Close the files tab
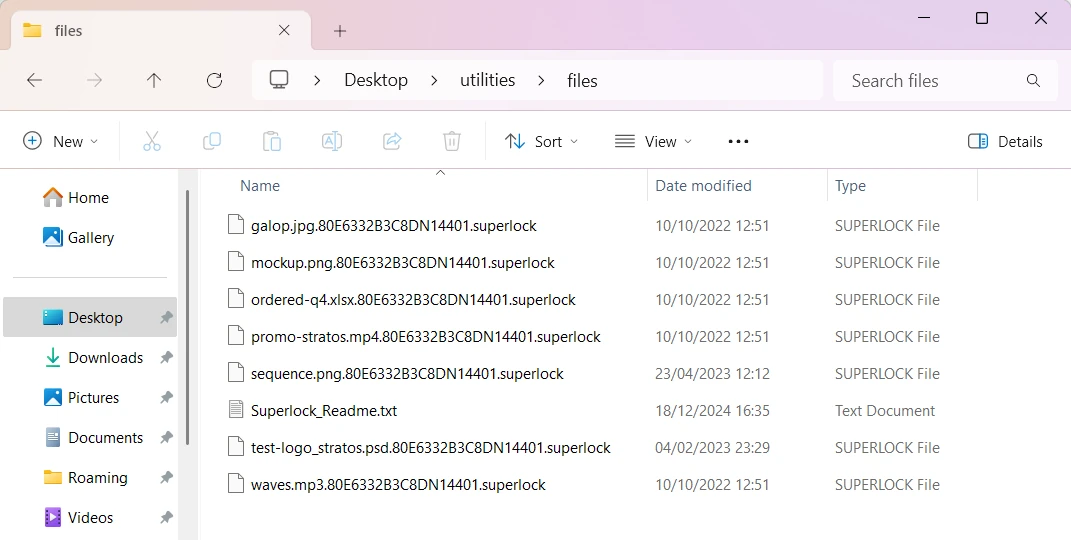This screenshot has height=540, width=1071. 284,31
